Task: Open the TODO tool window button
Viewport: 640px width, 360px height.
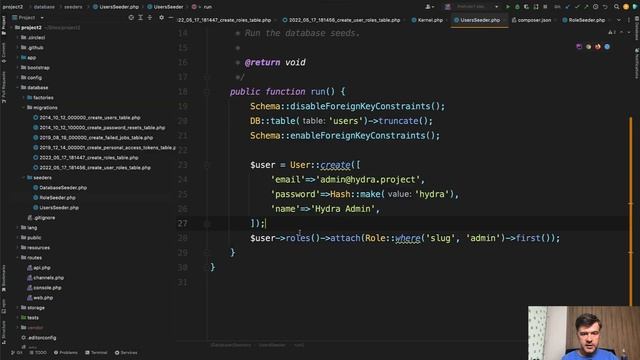Action: (x=38, y=353)
